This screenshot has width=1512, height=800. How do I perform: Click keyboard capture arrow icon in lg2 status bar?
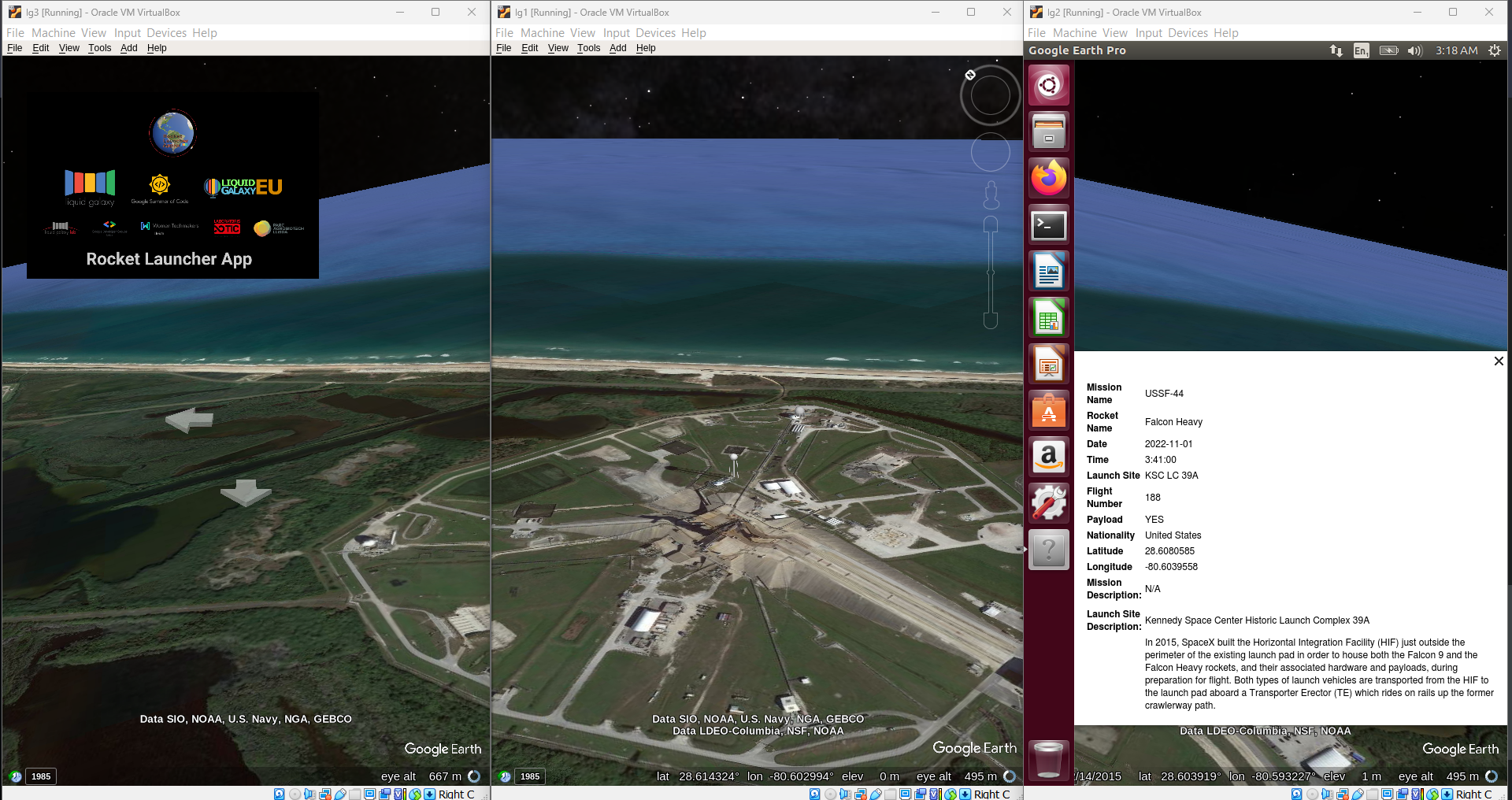coord(1447,794)
